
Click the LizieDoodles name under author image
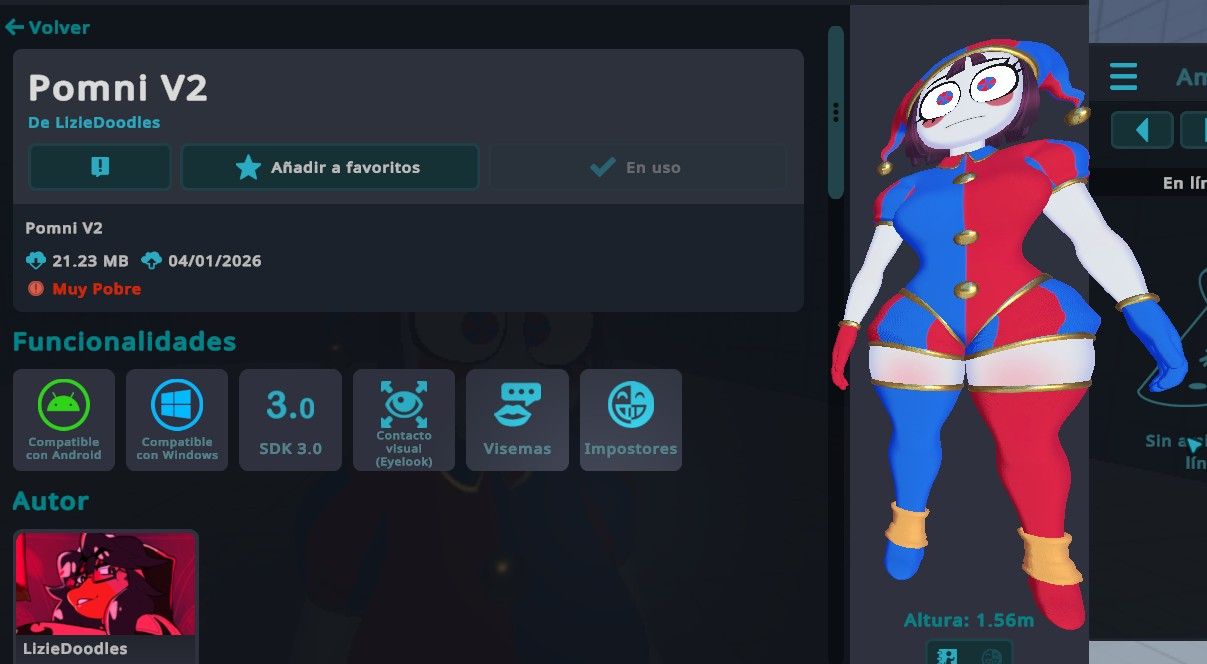[x=76, y=649]
